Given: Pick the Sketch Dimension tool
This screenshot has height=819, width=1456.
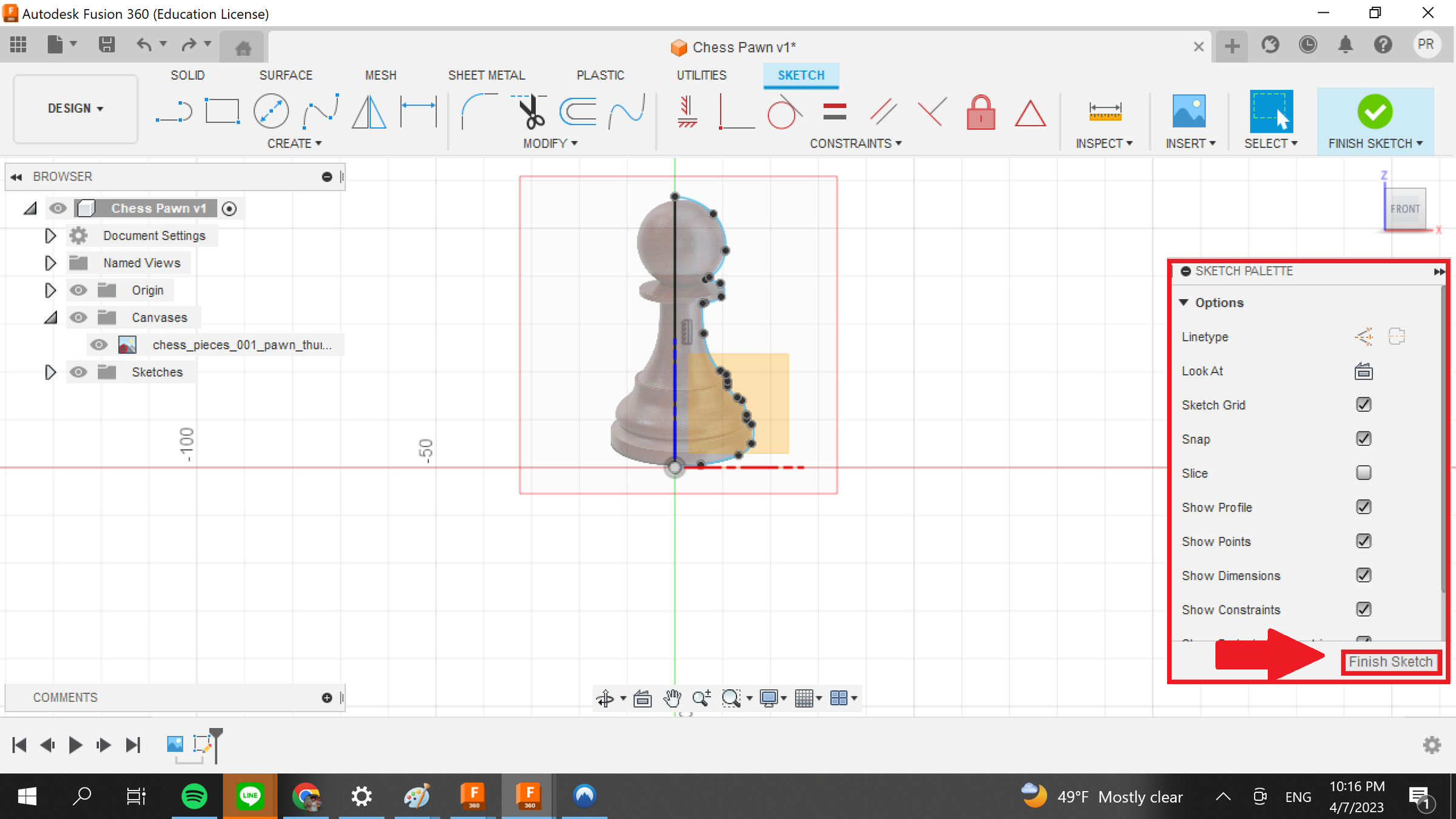Looking at the screenshot, I should pyautogui.click(x=419, y=112).
